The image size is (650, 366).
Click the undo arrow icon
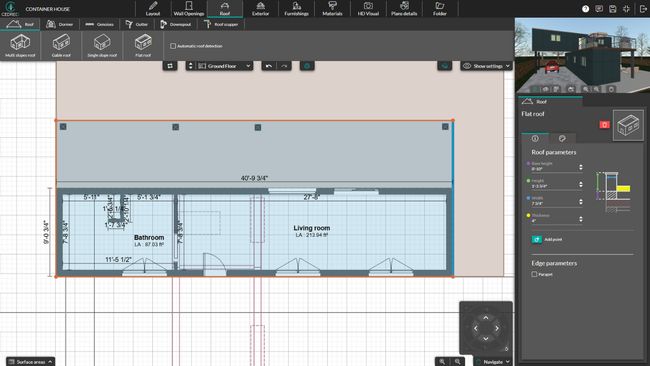(269, 66)
